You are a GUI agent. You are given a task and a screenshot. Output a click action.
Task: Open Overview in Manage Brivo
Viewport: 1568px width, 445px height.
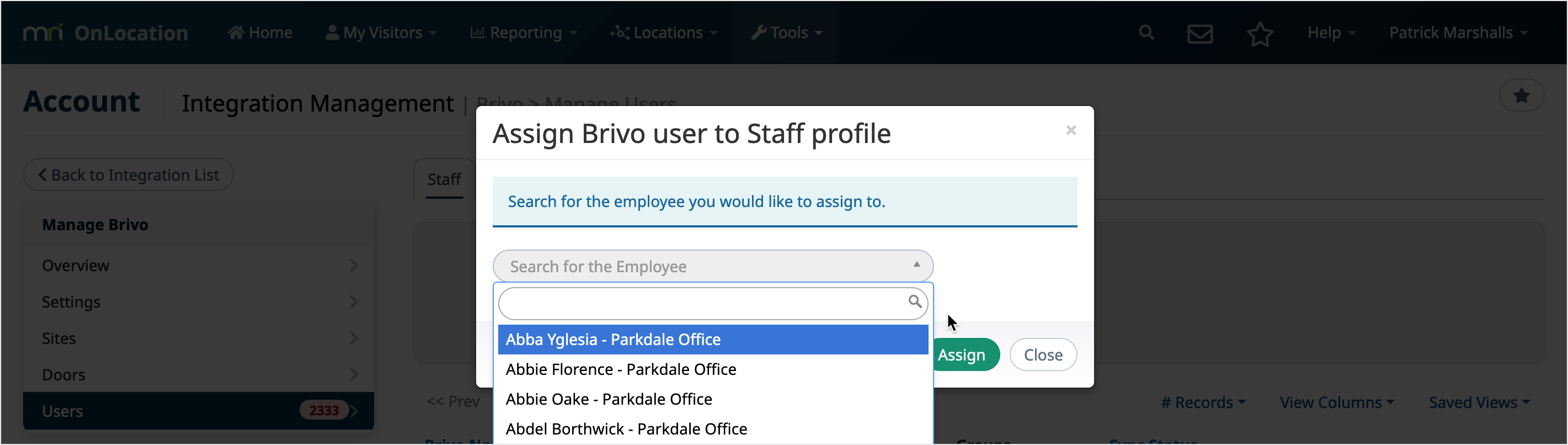(x=199, y=266)
